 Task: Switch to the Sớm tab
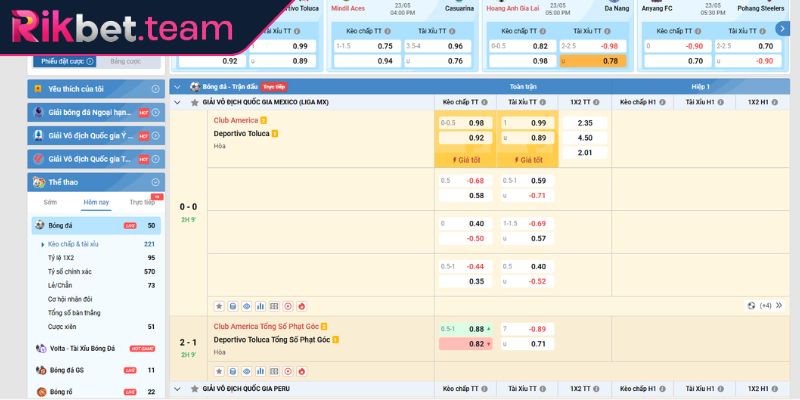point(50,202)
